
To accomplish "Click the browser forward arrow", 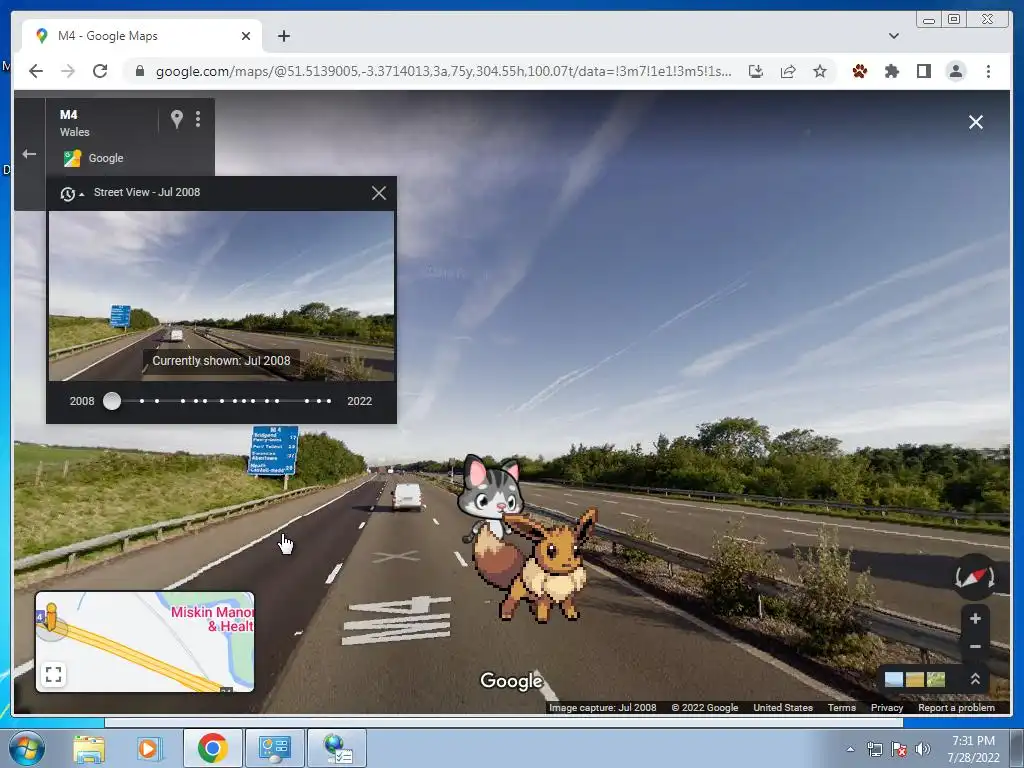I will coord(68,71).
